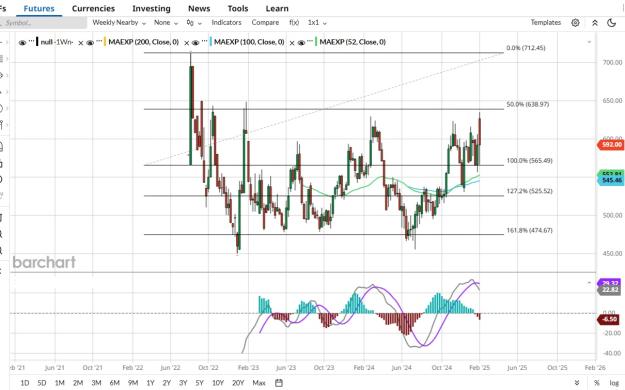
Task: Set range to 2Y
Action: point(167,383)
